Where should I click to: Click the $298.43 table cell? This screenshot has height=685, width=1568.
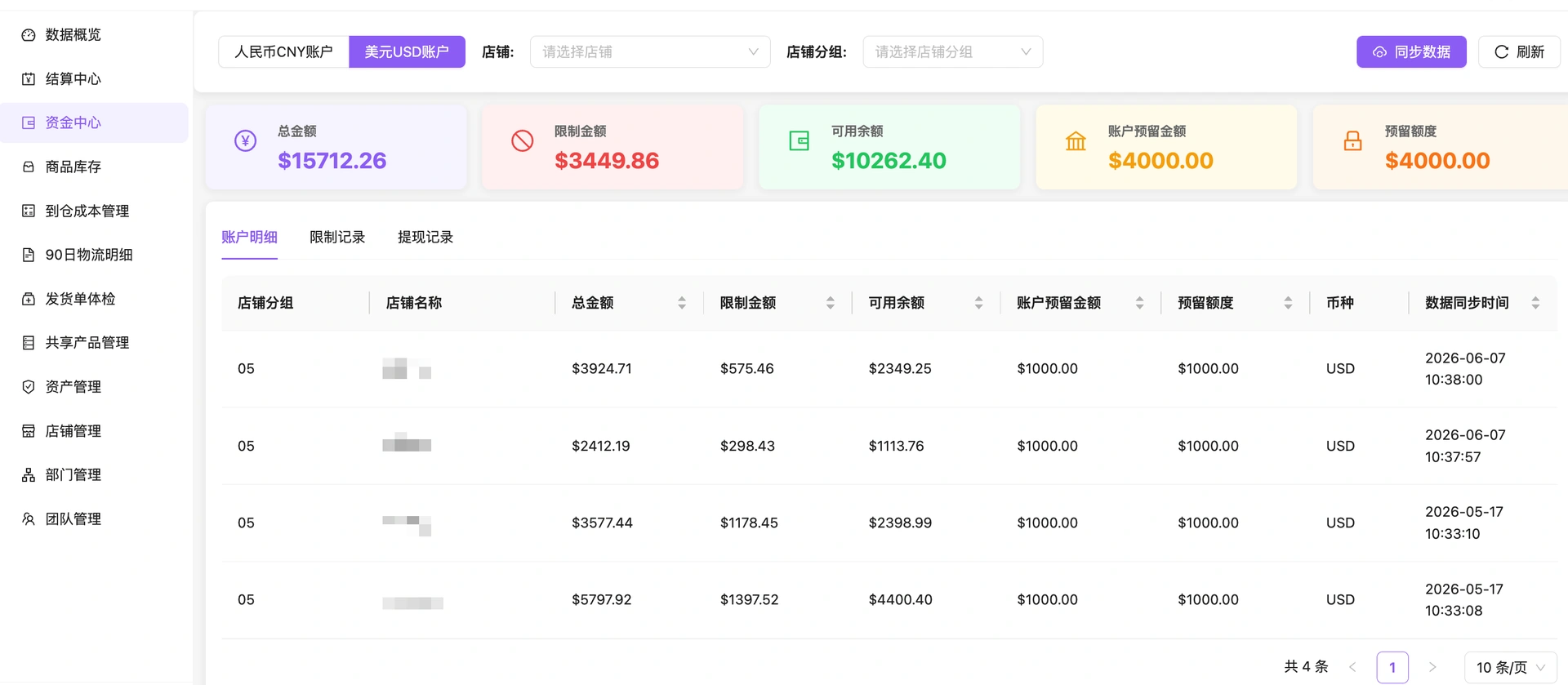(x=747, y=446)
